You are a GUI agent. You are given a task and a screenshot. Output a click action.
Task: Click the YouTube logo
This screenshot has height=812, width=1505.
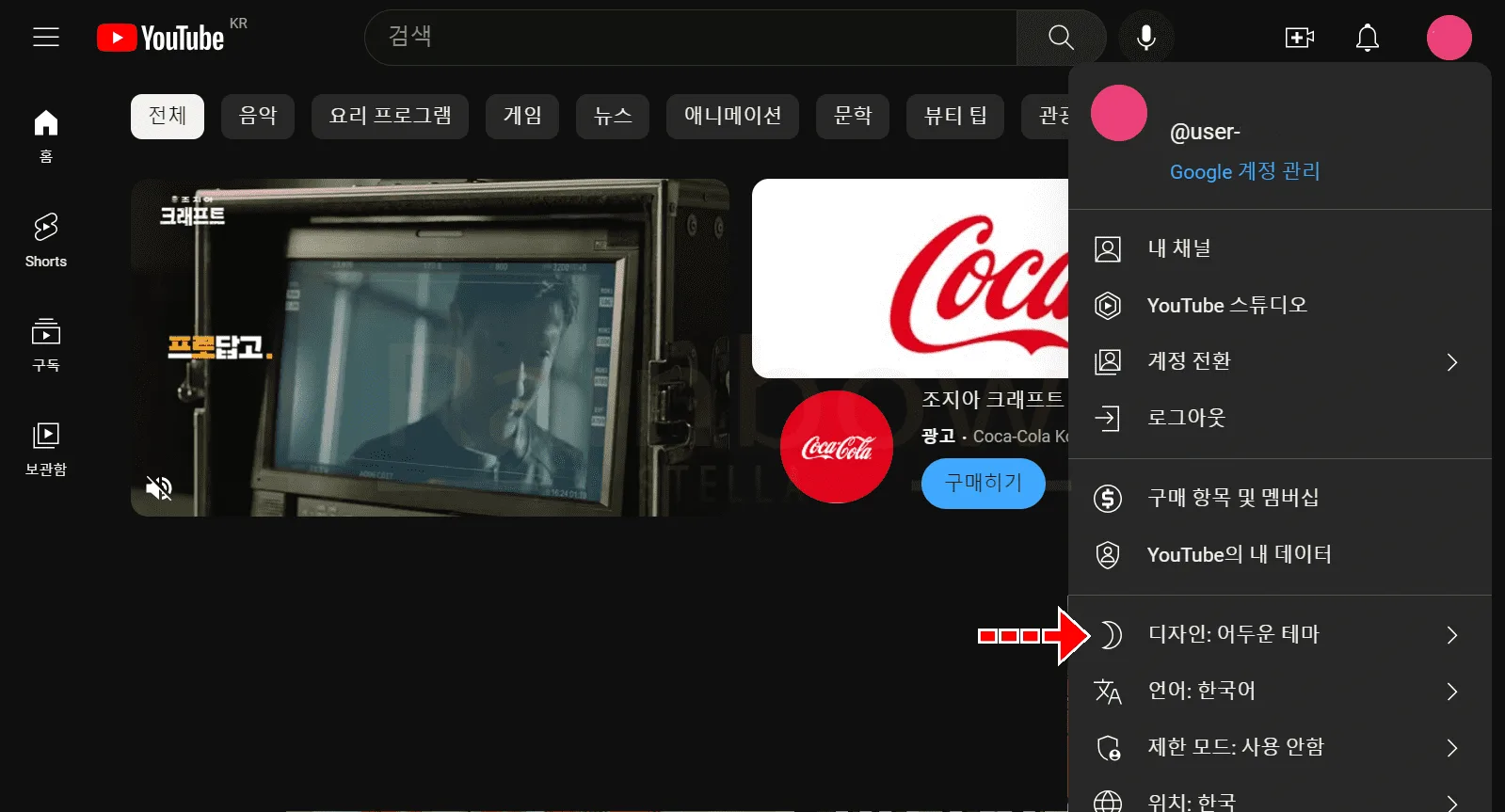[161, 38]
